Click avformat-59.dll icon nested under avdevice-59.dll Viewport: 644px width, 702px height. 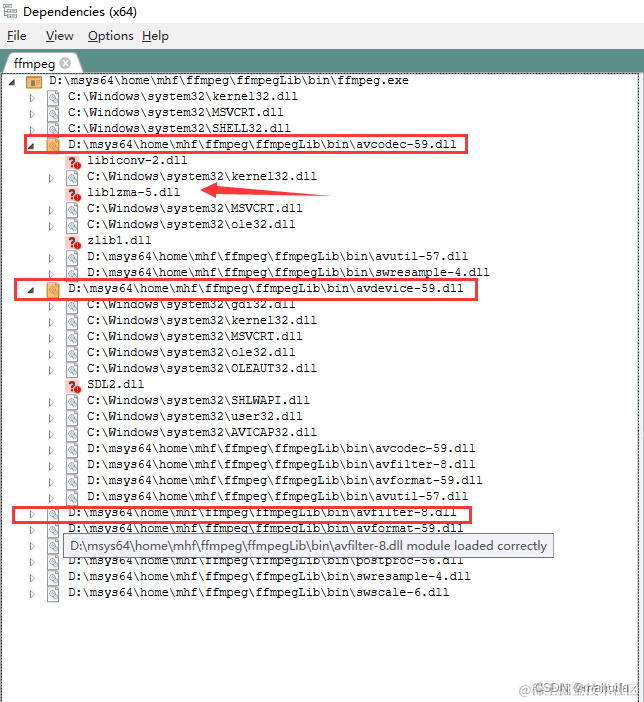pyautogui.click(x=72, y=482)
